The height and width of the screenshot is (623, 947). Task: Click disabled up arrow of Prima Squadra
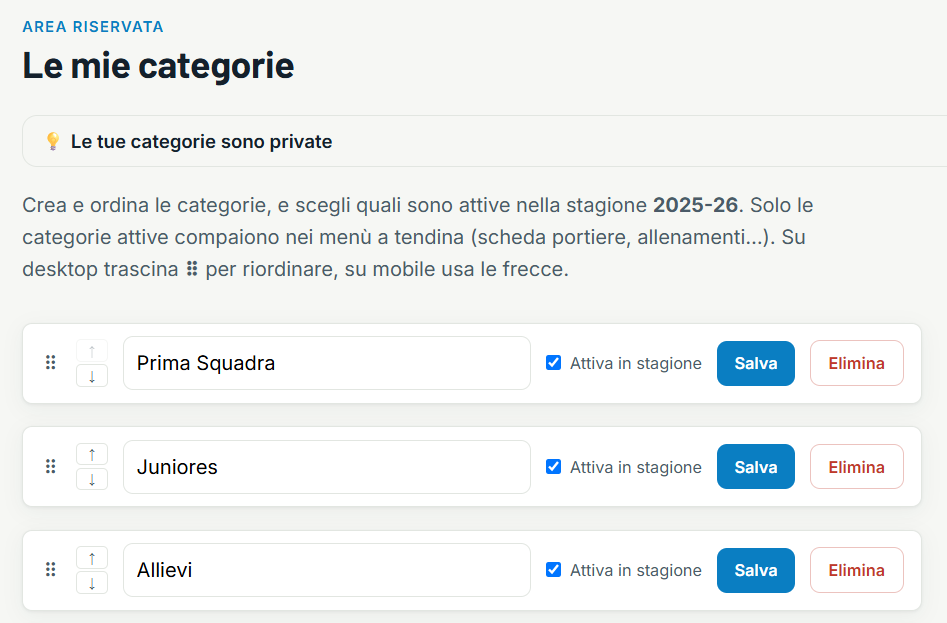(92, 351)
